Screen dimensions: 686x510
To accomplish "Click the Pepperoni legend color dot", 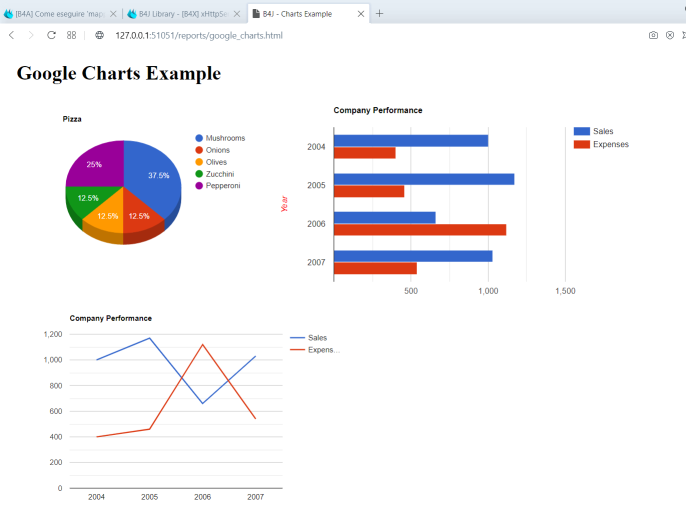I will point(199,186).
